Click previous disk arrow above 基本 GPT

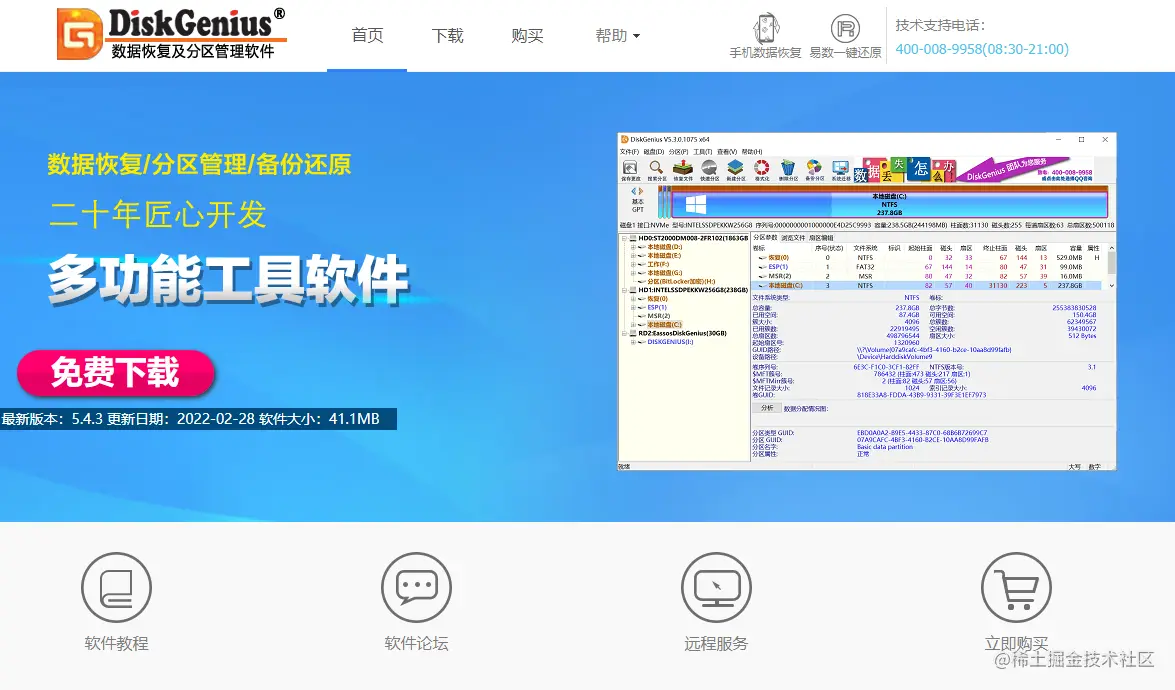(634, 192)
